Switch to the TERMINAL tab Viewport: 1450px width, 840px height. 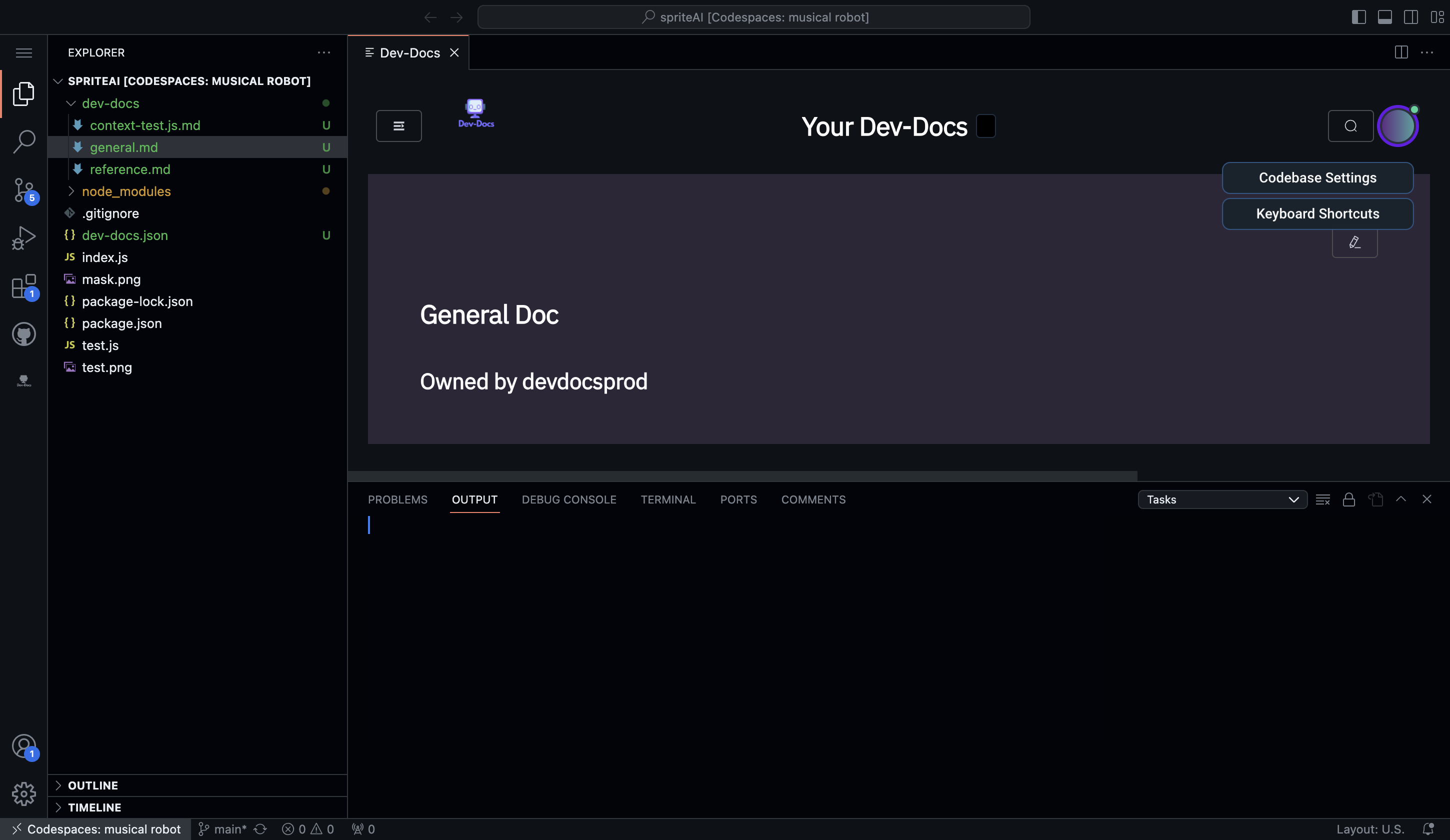668,499
